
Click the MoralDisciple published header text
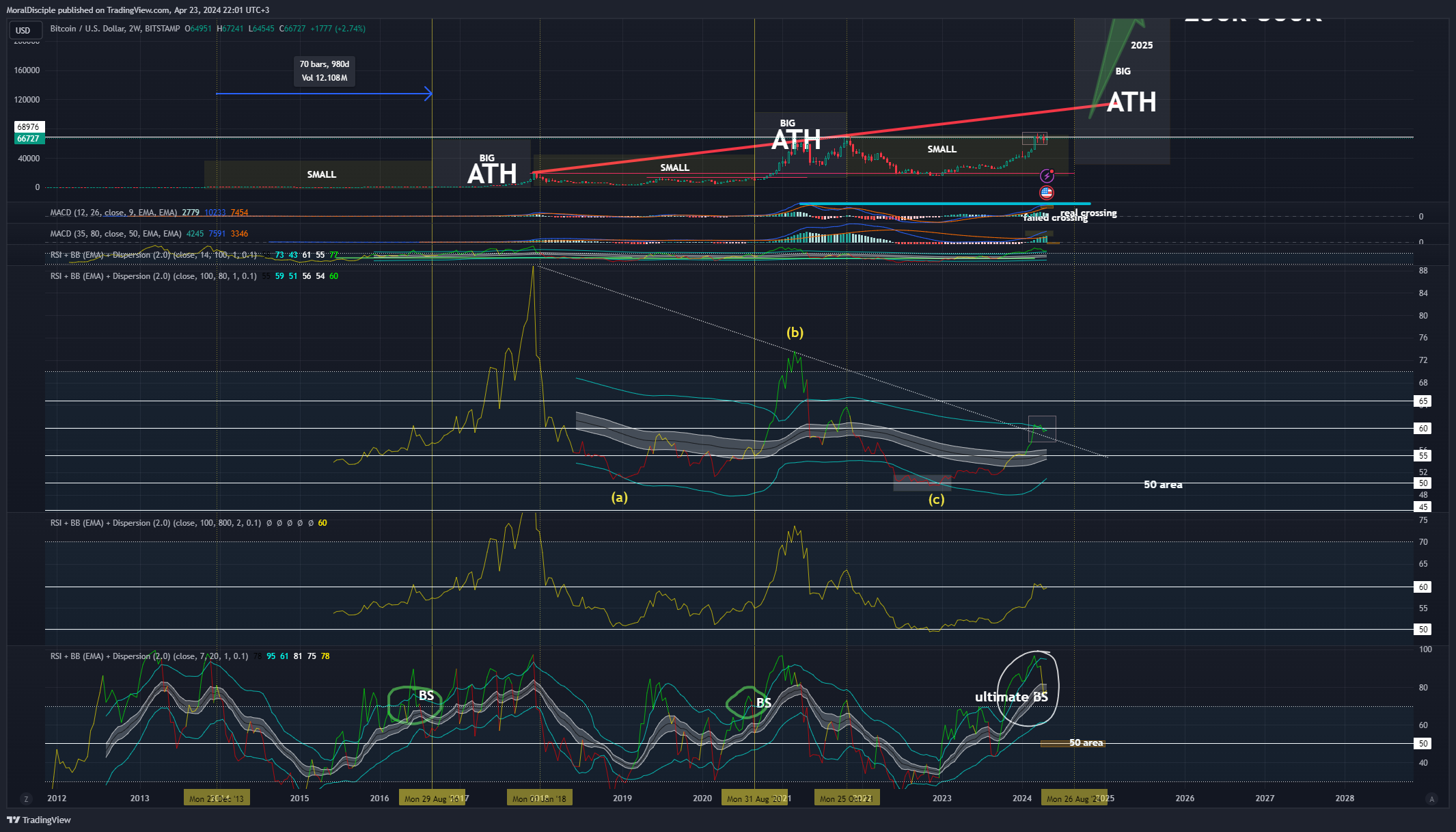(137, 10)
